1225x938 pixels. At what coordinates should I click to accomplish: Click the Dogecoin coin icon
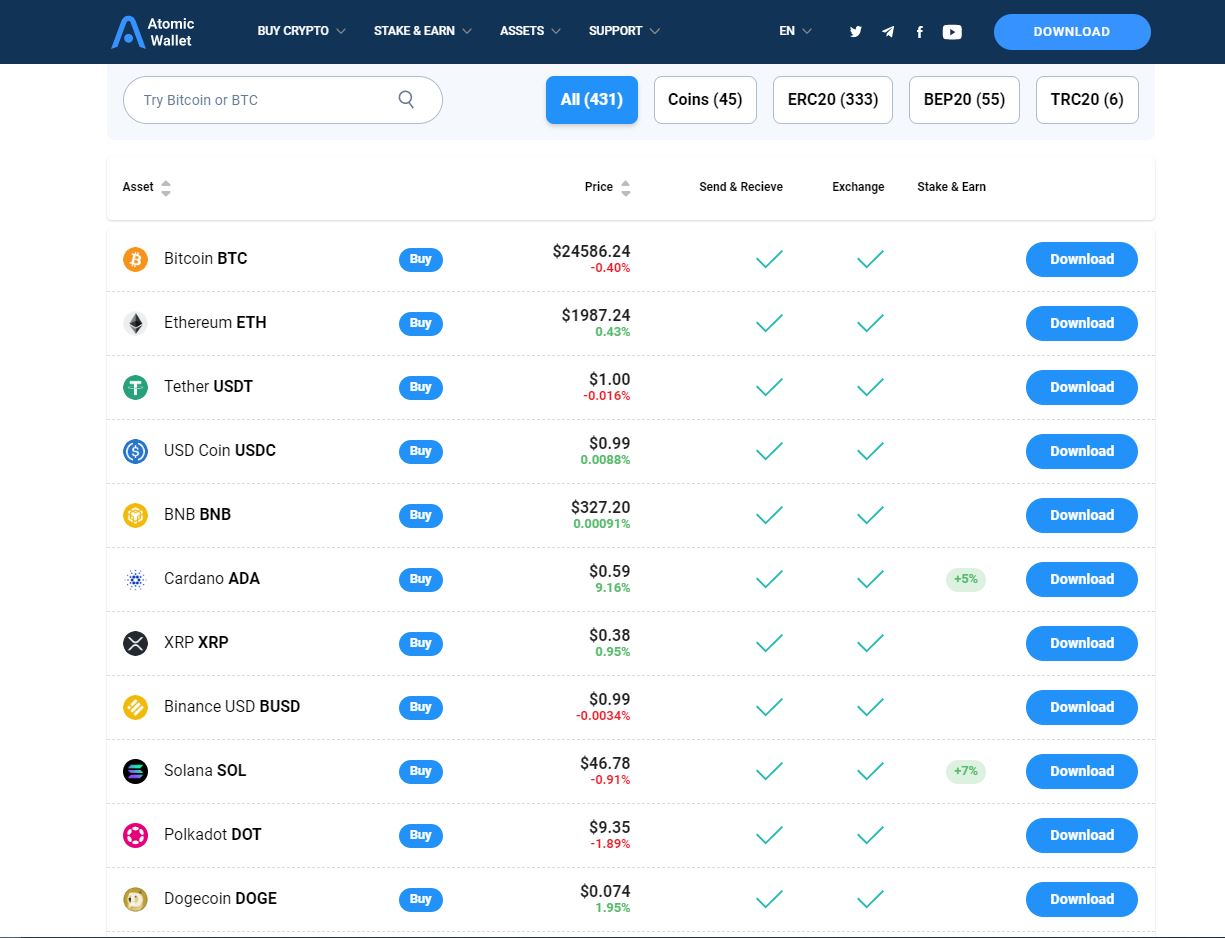[135, 899]
